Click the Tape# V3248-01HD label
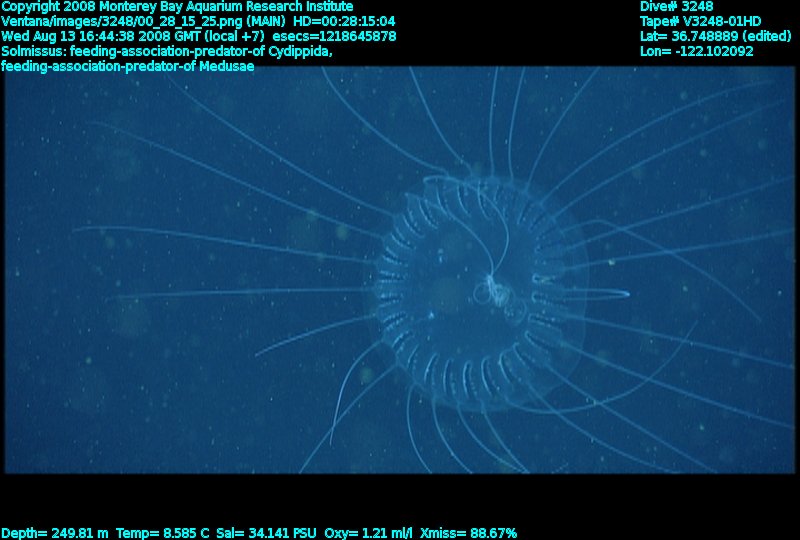This screenshot has height=540, width=800. pos(701,21)
